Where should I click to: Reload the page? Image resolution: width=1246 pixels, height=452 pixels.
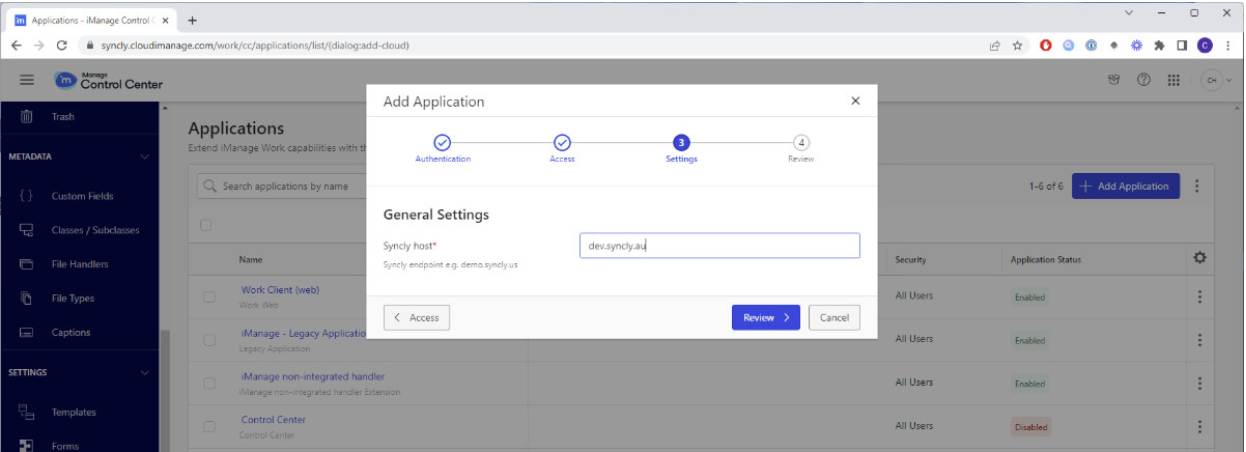[62, 45]
